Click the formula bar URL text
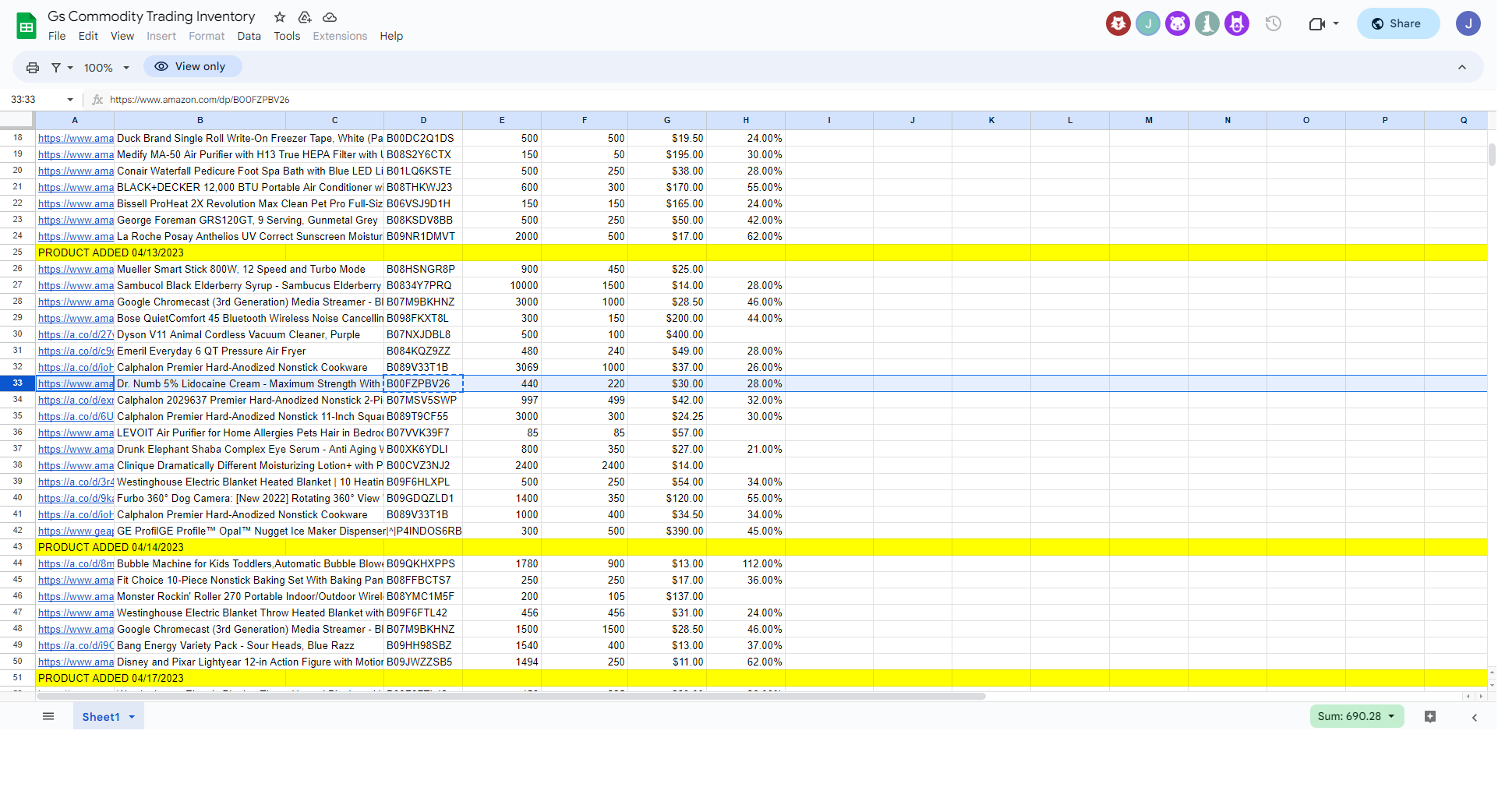Image resolution: width=1498 pixels, height=812 pixels. [x=200, y=100]
